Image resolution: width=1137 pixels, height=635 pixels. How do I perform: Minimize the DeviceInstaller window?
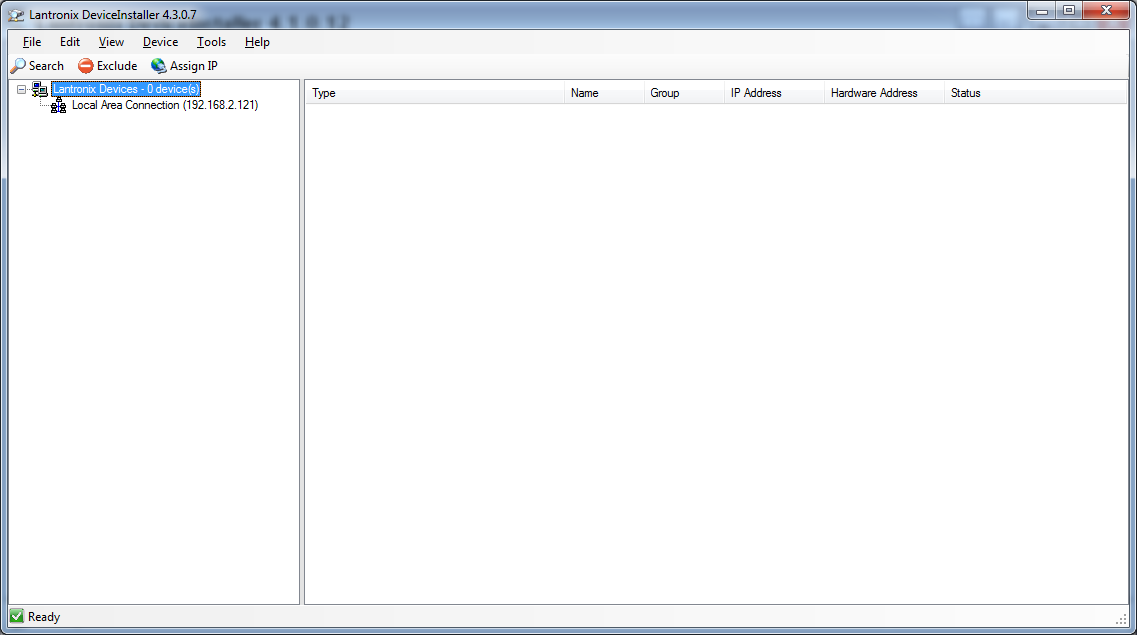(1042, 11)
